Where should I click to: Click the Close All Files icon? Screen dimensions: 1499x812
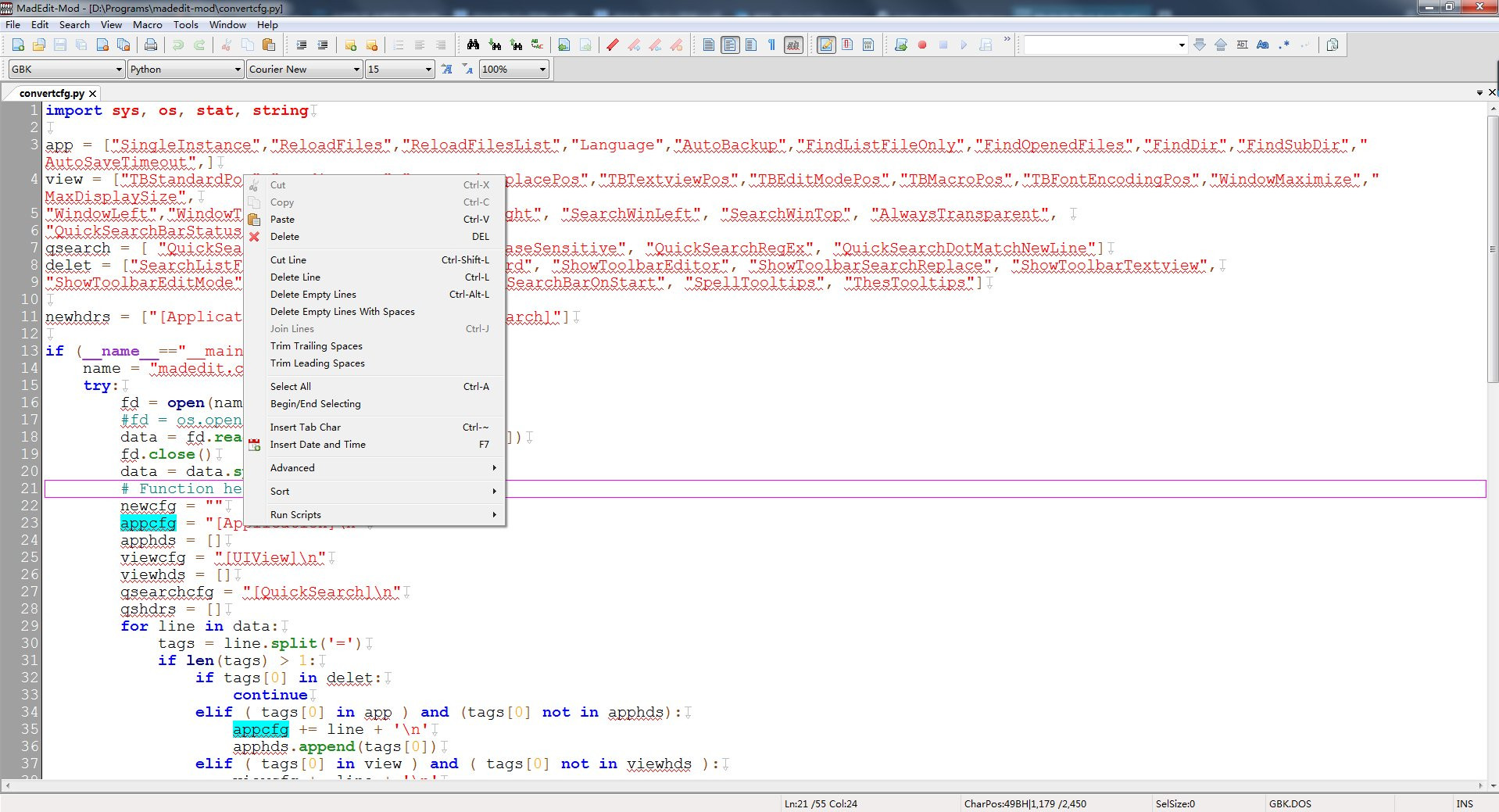pos(123,45)
